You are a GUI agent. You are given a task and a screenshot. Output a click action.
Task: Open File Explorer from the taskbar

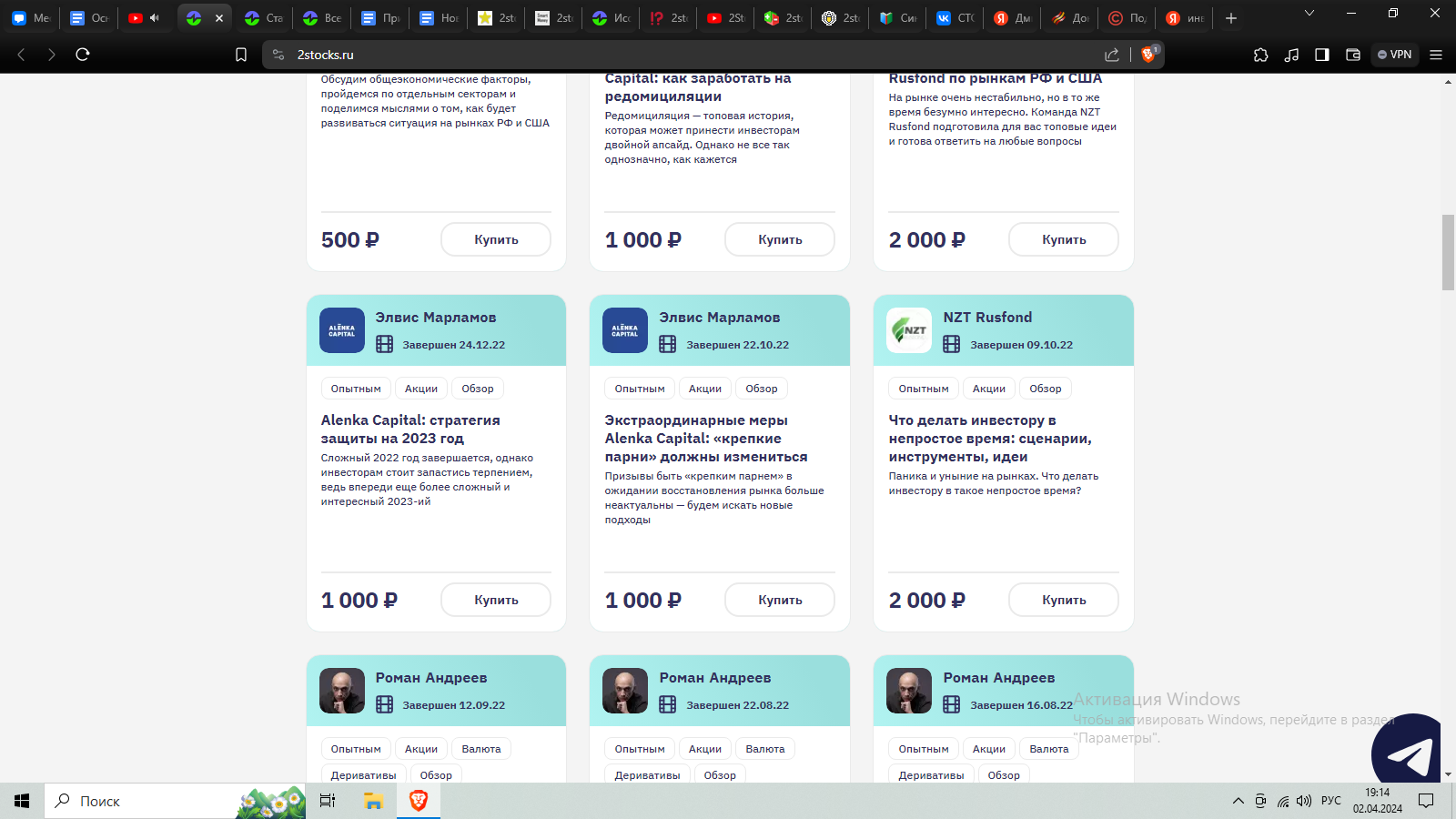pos(373,801)
